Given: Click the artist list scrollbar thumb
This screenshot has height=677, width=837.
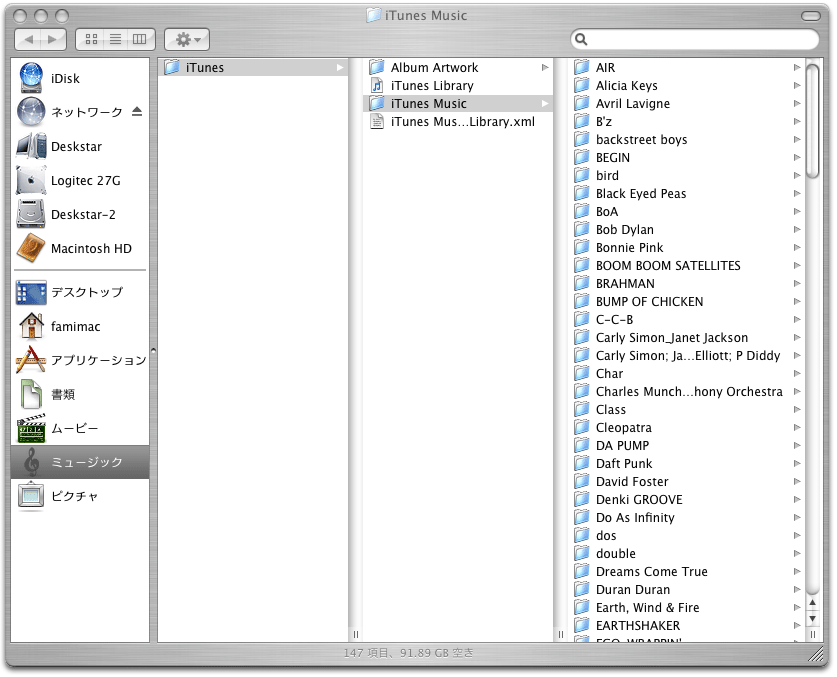Looking at the screenshot, I should (x=812, y=121).
